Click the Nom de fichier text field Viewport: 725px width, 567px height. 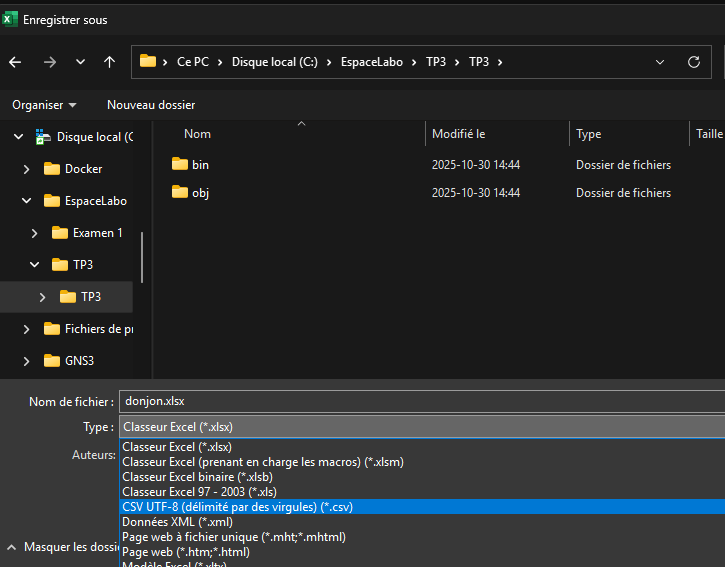click(x=420, y=401)
